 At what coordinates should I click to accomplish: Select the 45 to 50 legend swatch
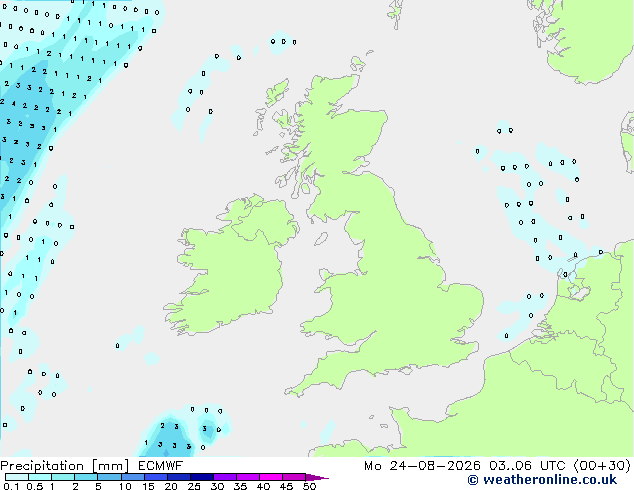tap(294, 477)
